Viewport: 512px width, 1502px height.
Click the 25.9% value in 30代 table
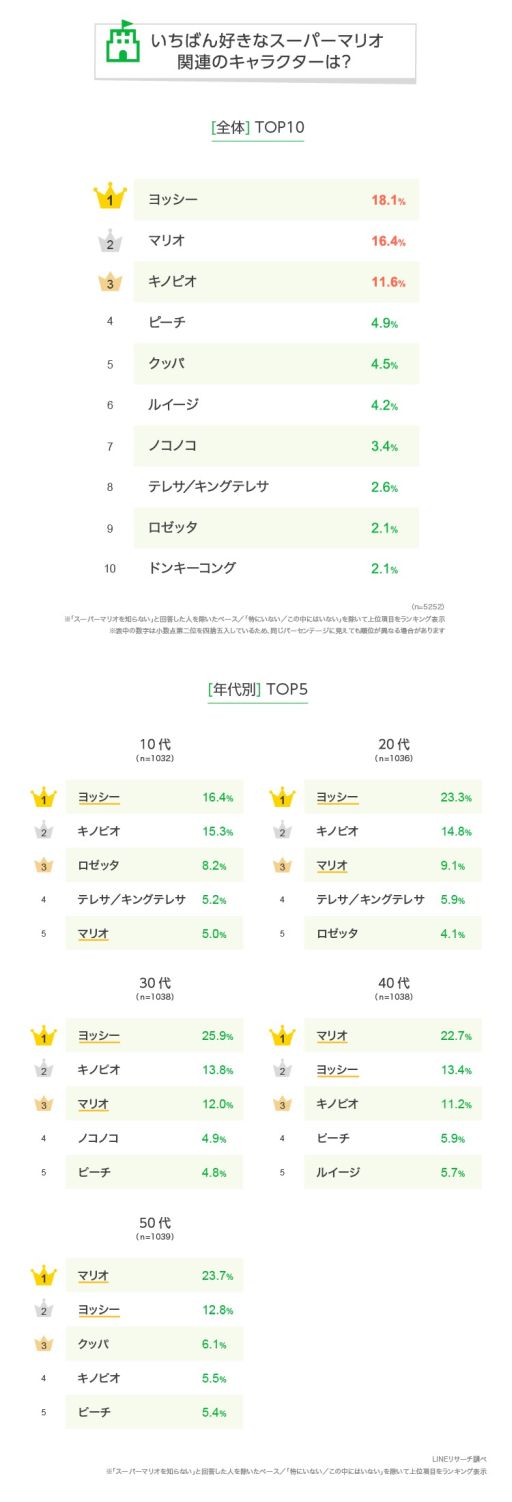pyautogui.click(x=218, y=1036)
